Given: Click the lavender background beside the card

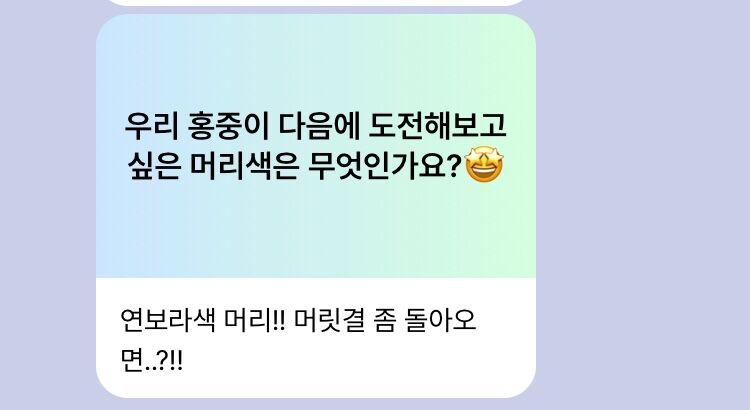Looking at the screenshot, I should [641, 206].
